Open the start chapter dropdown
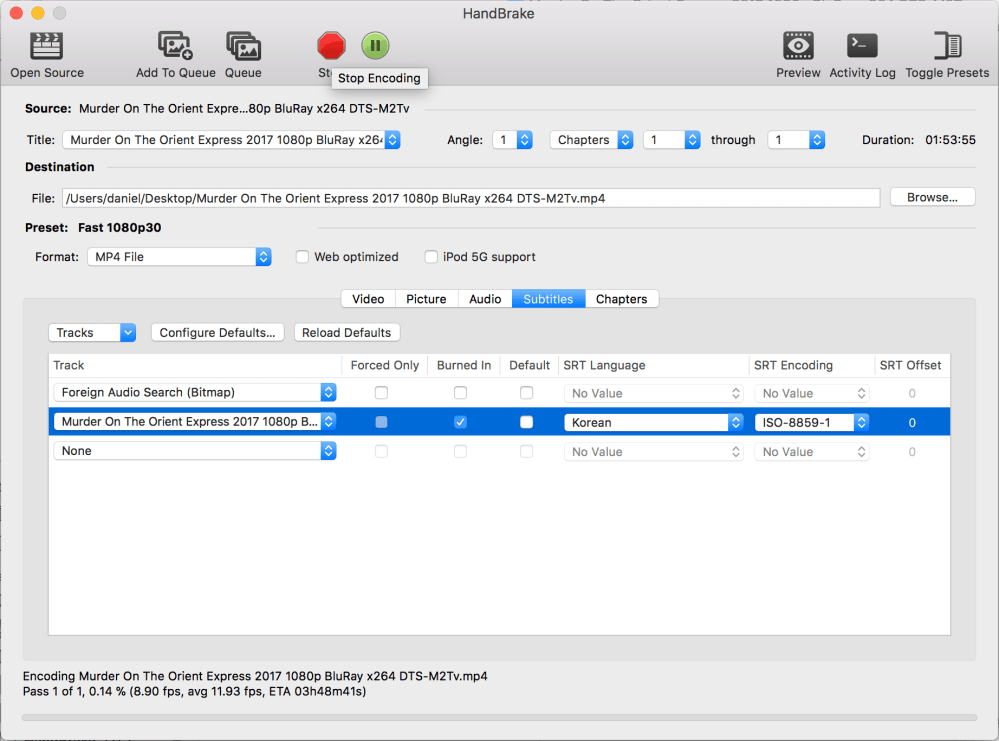999x741 pixels. [672, 140]
